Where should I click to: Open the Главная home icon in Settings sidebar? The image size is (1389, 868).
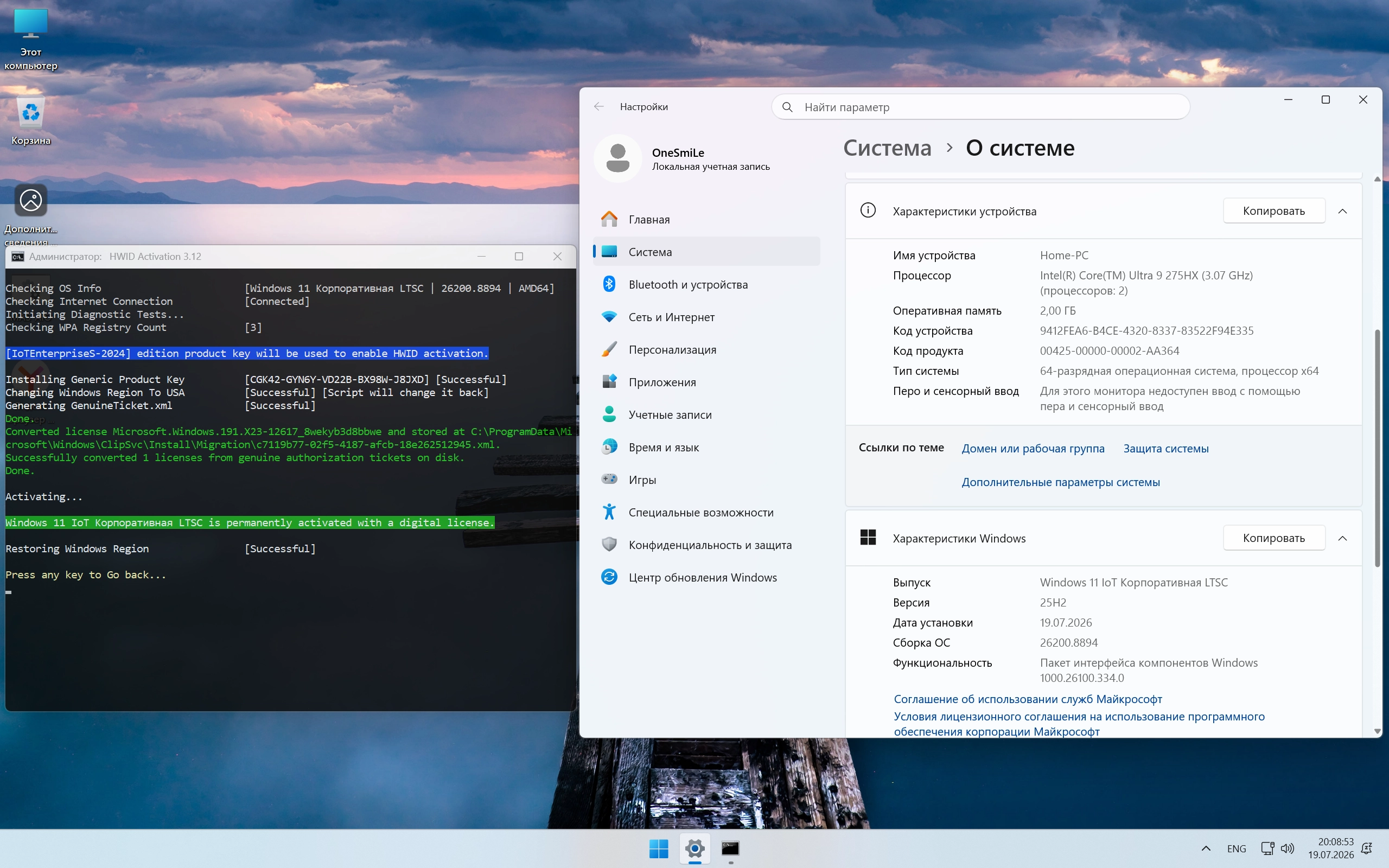609,219
